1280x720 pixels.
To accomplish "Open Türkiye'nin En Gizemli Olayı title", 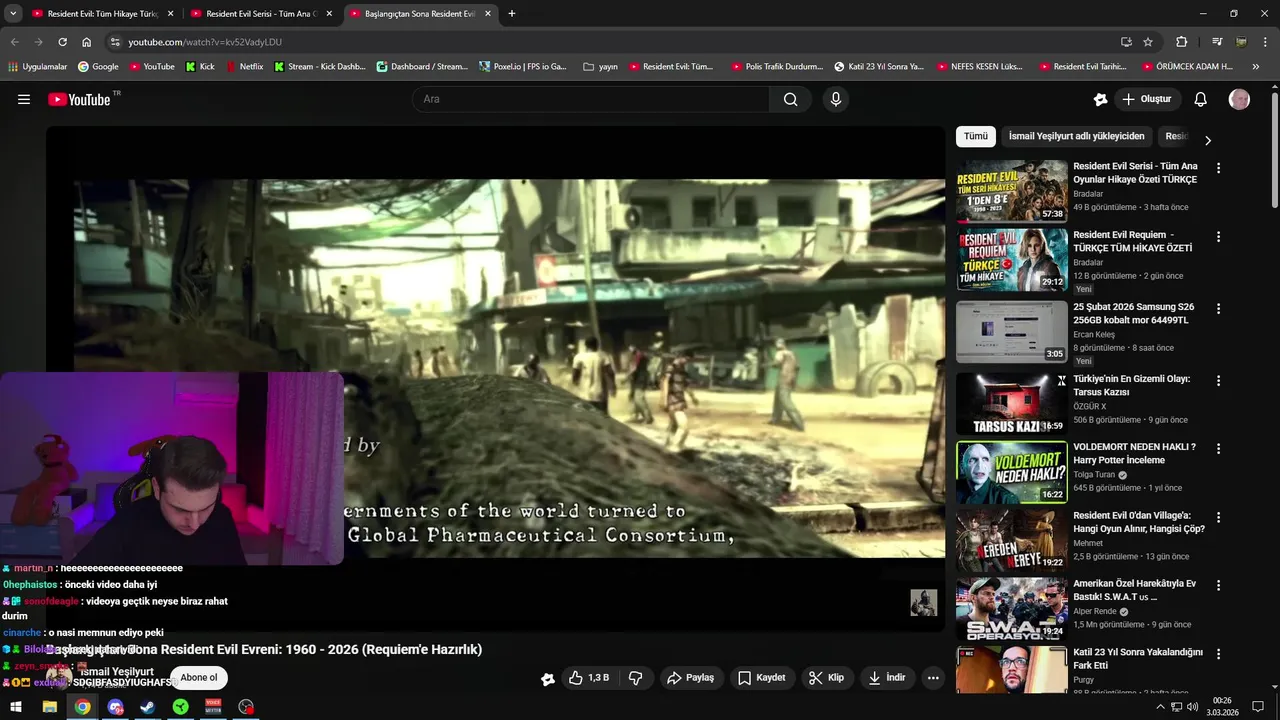I will pyautogui.click(x=1131, y=385).
